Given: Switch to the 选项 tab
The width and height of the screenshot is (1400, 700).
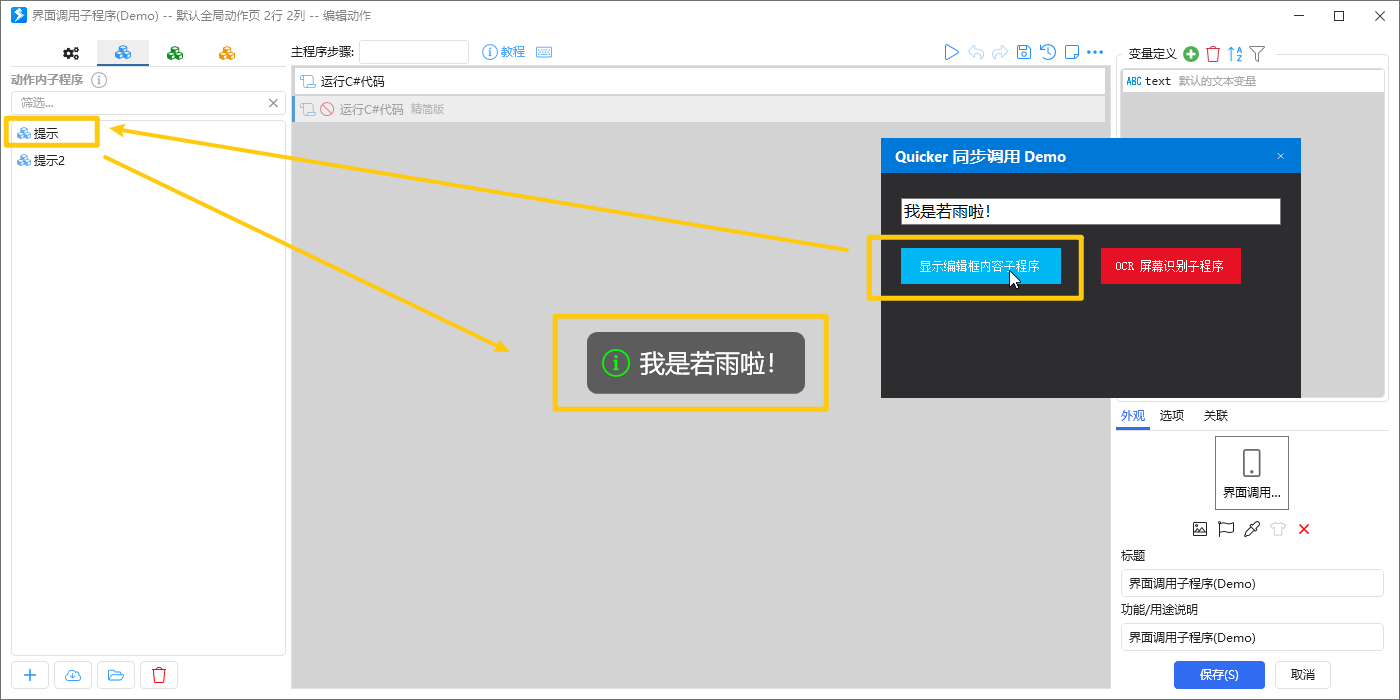Looking at the screenshot, I should (1172, 416).
